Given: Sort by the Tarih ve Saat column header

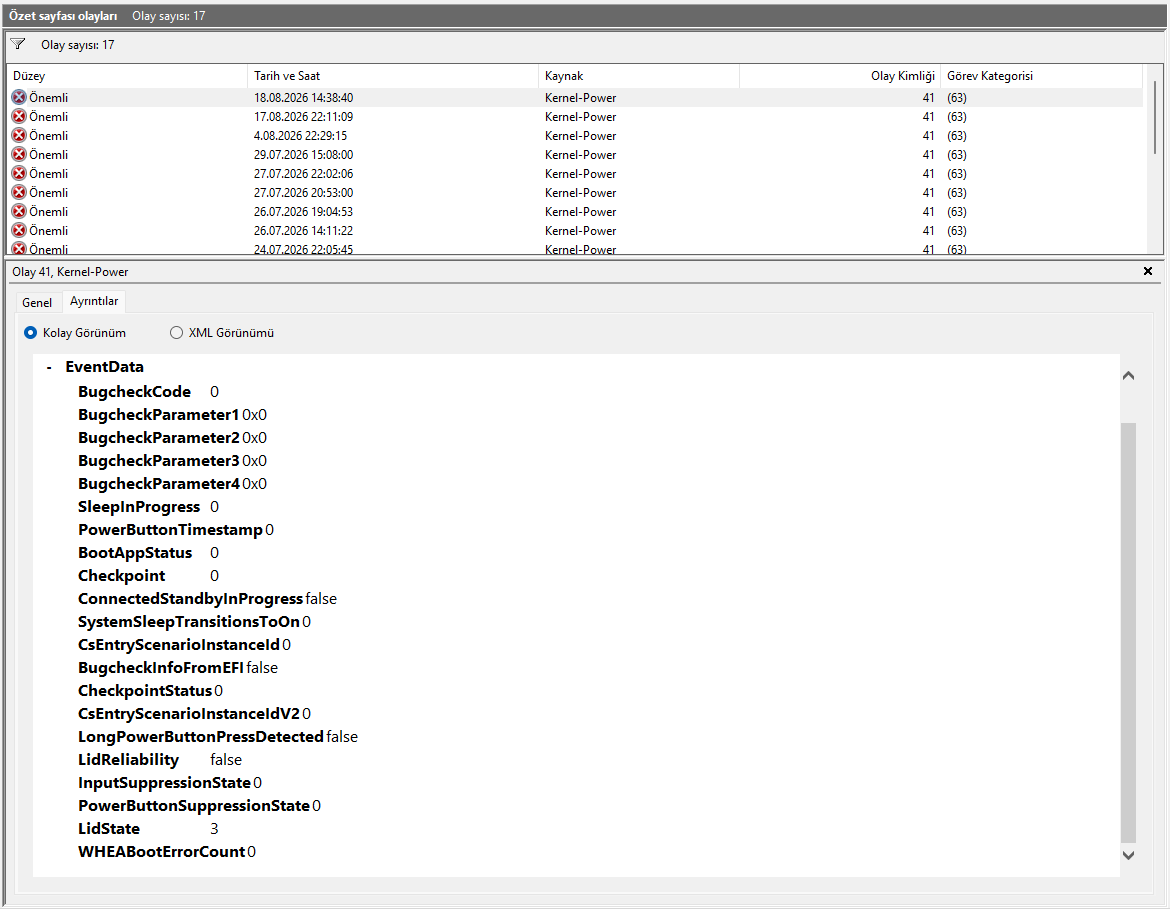Looking at the screenshot, I should pos(392,76).
